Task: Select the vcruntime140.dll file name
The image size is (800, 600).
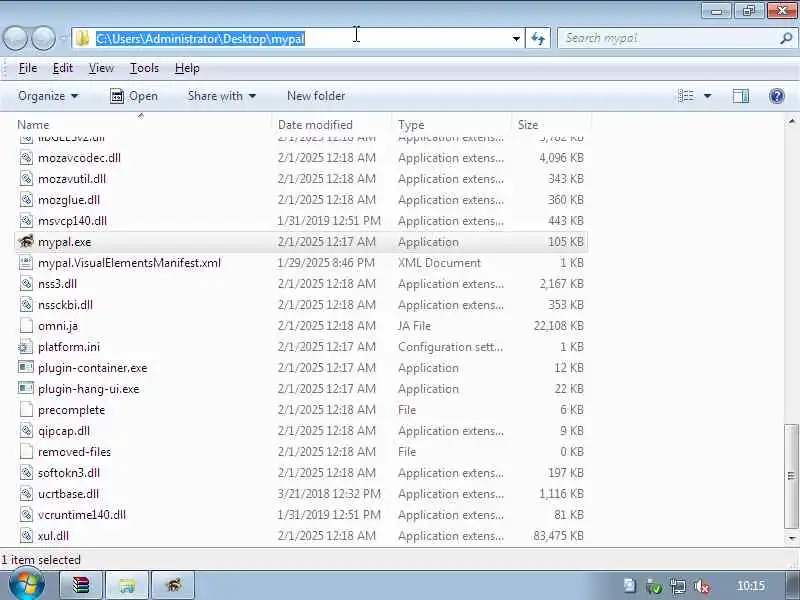Action: [x=82, y=515]
